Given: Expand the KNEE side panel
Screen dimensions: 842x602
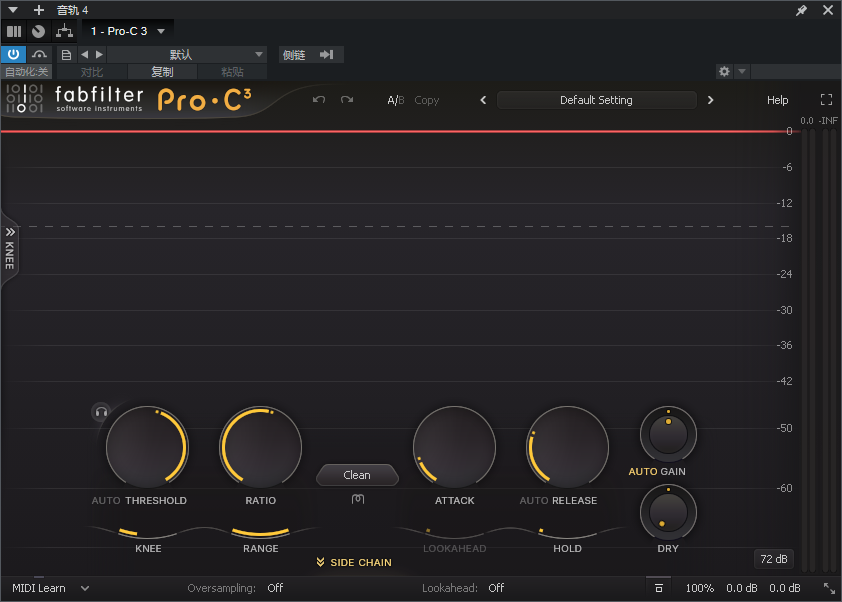Looking at the screenshot, I should [x=10, y=249].
